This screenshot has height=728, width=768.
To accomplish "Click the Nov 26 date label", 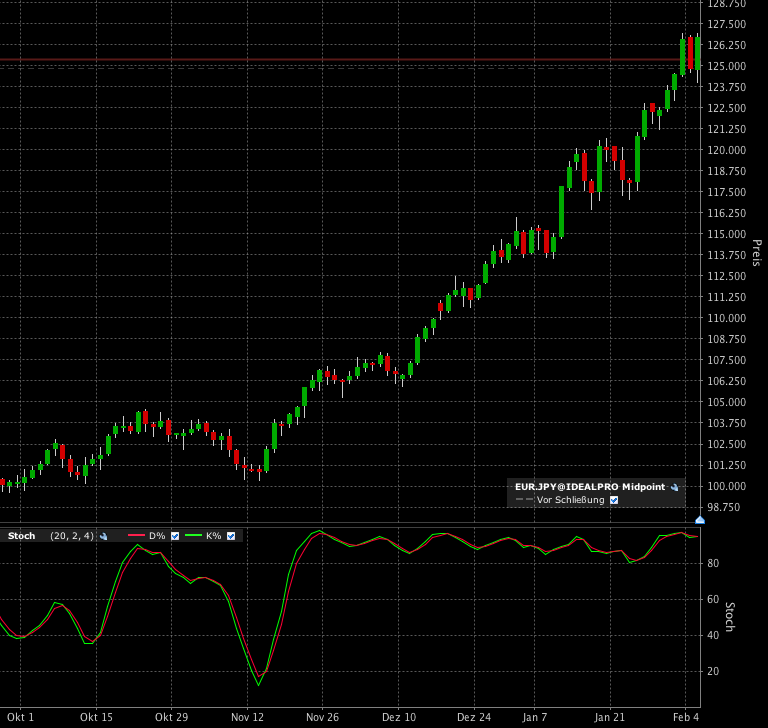I will pos(322,717).
